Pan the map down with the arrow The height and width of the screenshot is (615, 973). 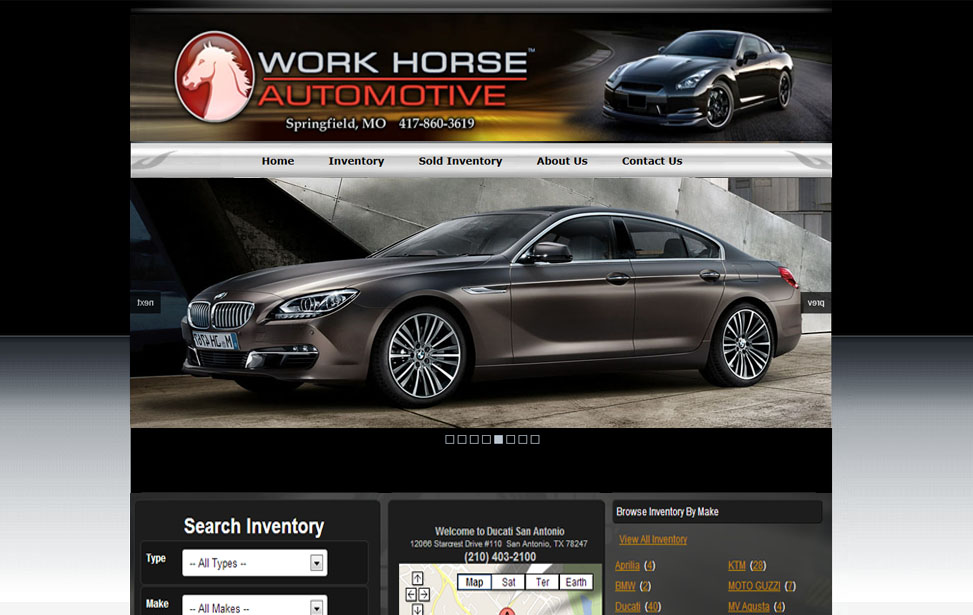[x=418, y=609]
